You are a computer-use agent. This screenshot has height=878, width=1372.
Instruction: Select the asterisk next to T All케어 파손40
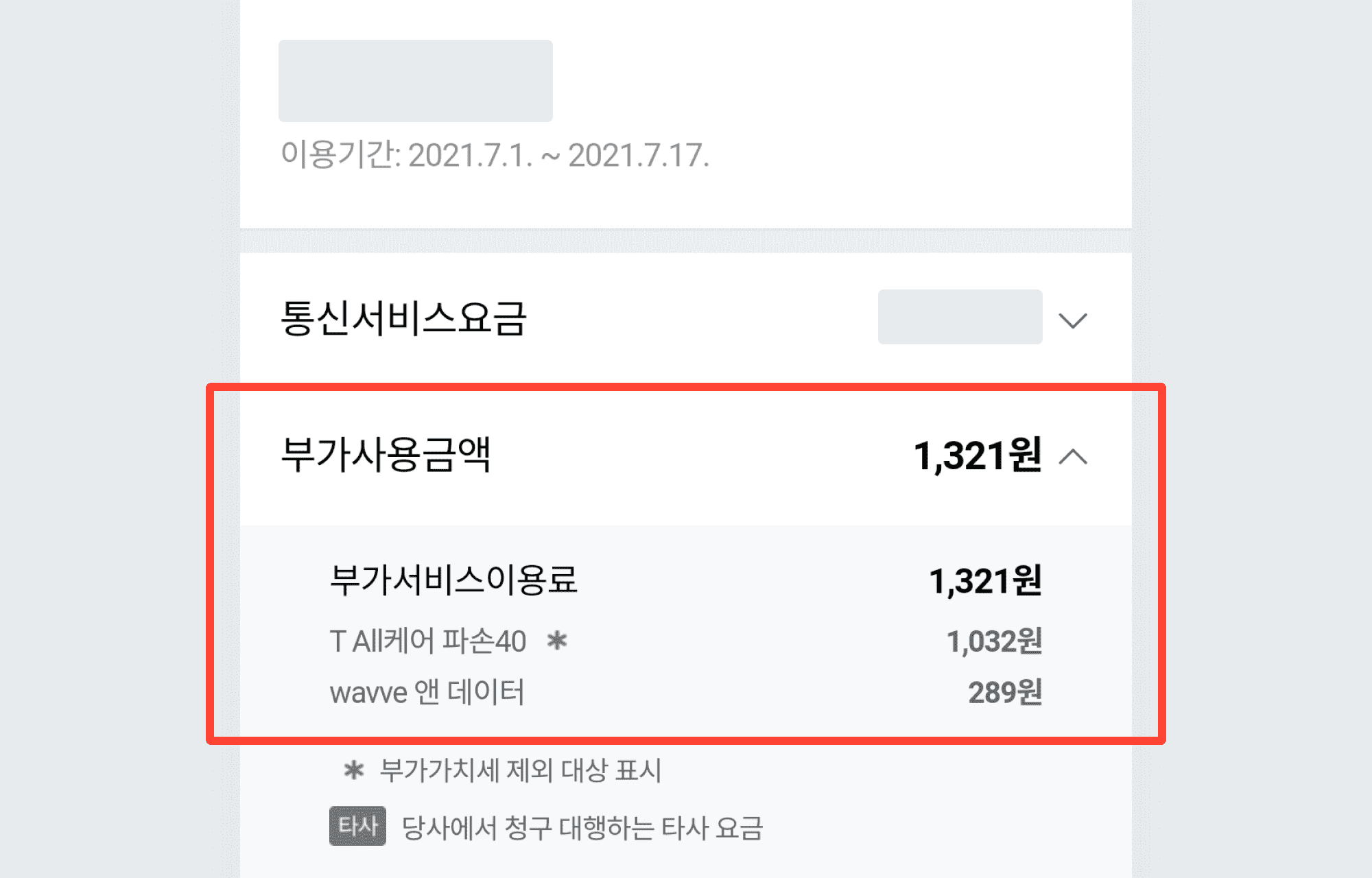click(x=557, y=640)
